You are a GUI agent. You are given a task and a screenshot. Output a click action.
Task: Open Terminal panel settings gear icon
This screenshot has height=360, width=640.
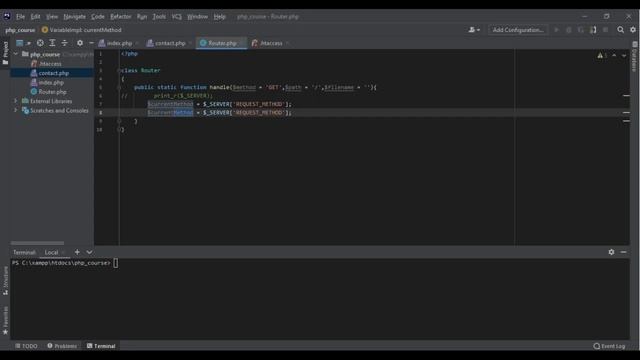[x=611, y=252]
